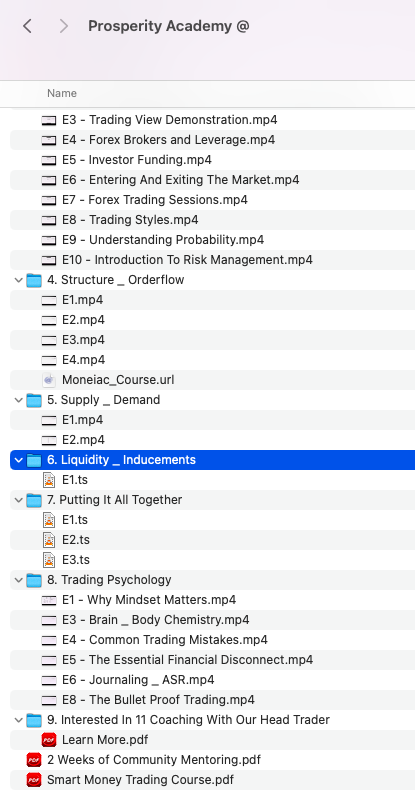Collapse the 4. Structure _ Orderflow folder

click(19, 280)
